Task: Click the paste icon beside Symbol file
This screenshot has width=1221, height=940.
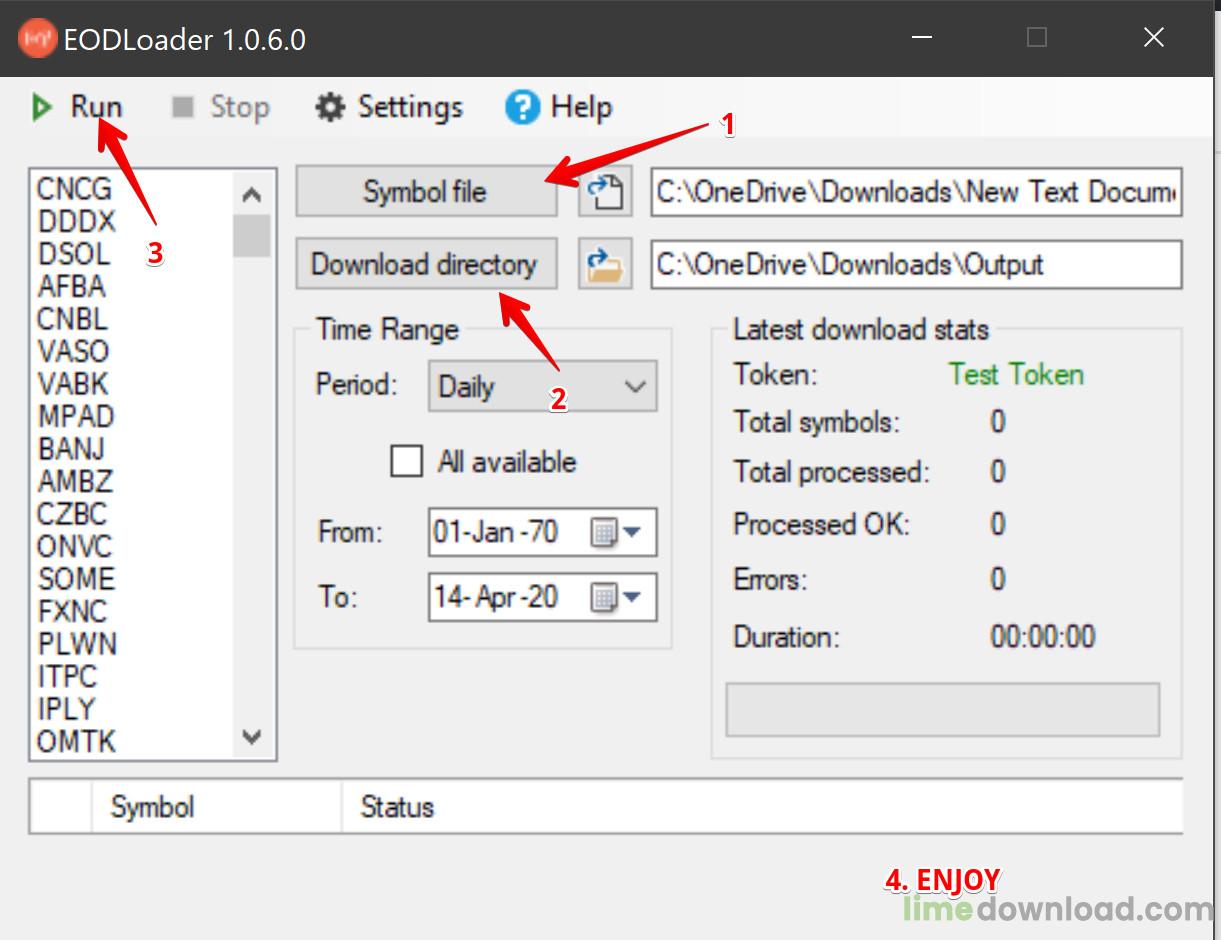Action: (x=605, y=192)
